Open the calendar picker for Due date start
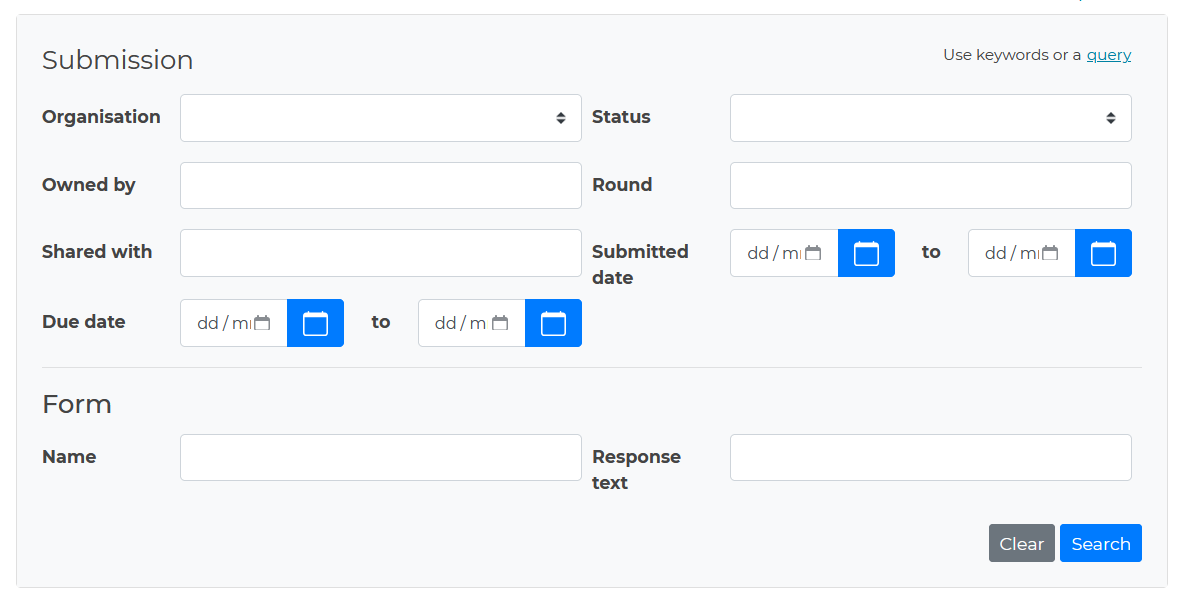 [x=315, y=322]
